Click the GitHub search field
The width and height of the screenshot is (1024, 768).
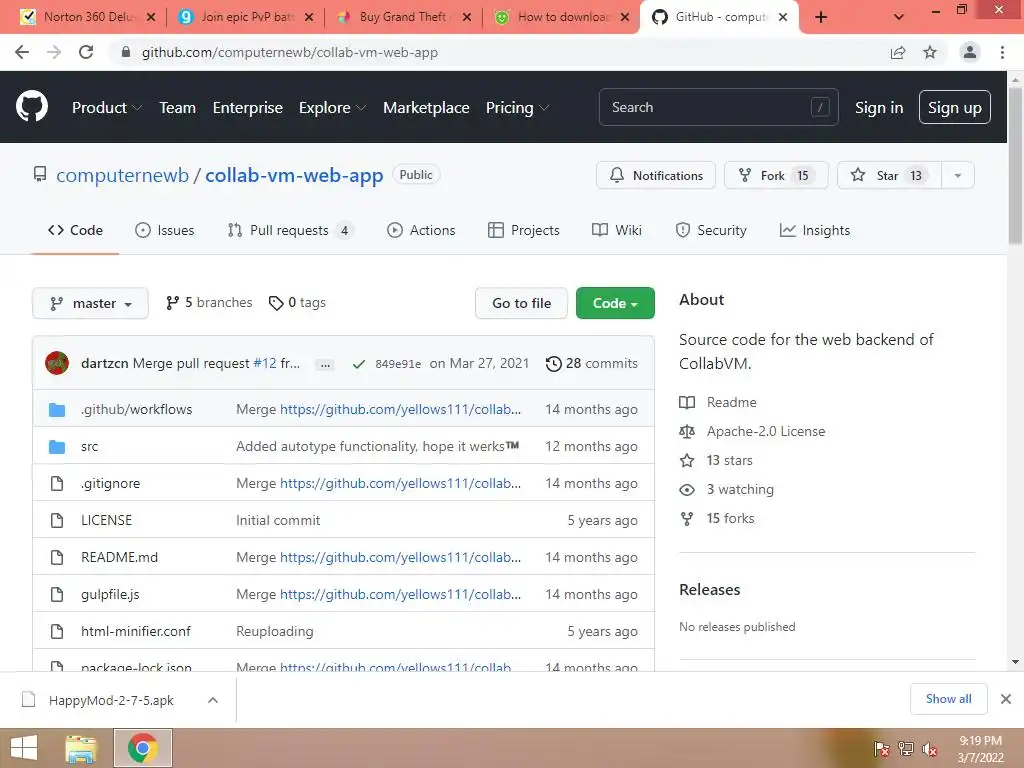pyautogui.click(x=718, y=107)
